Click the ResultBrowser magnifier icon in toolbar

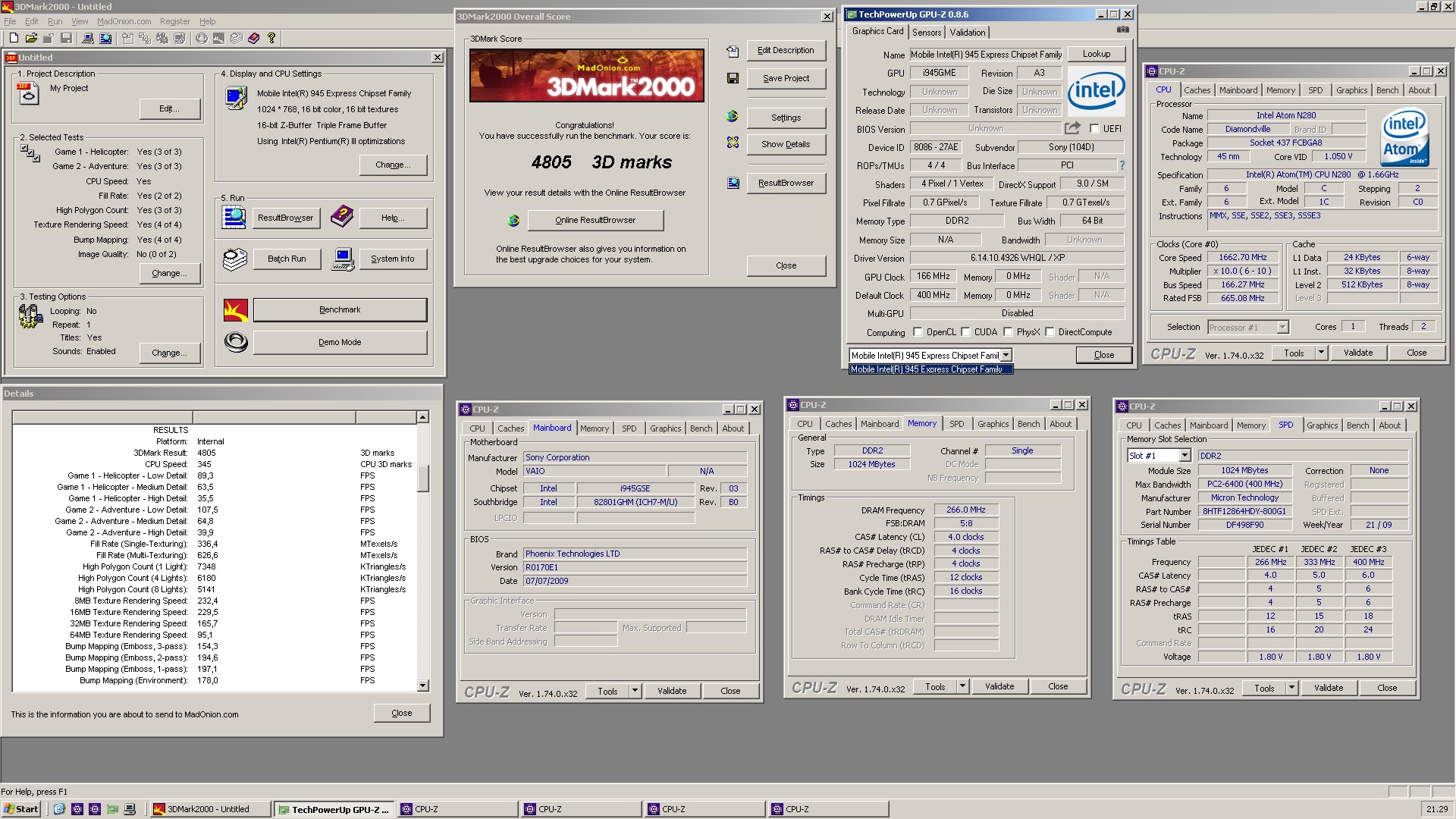click(105, 38)
